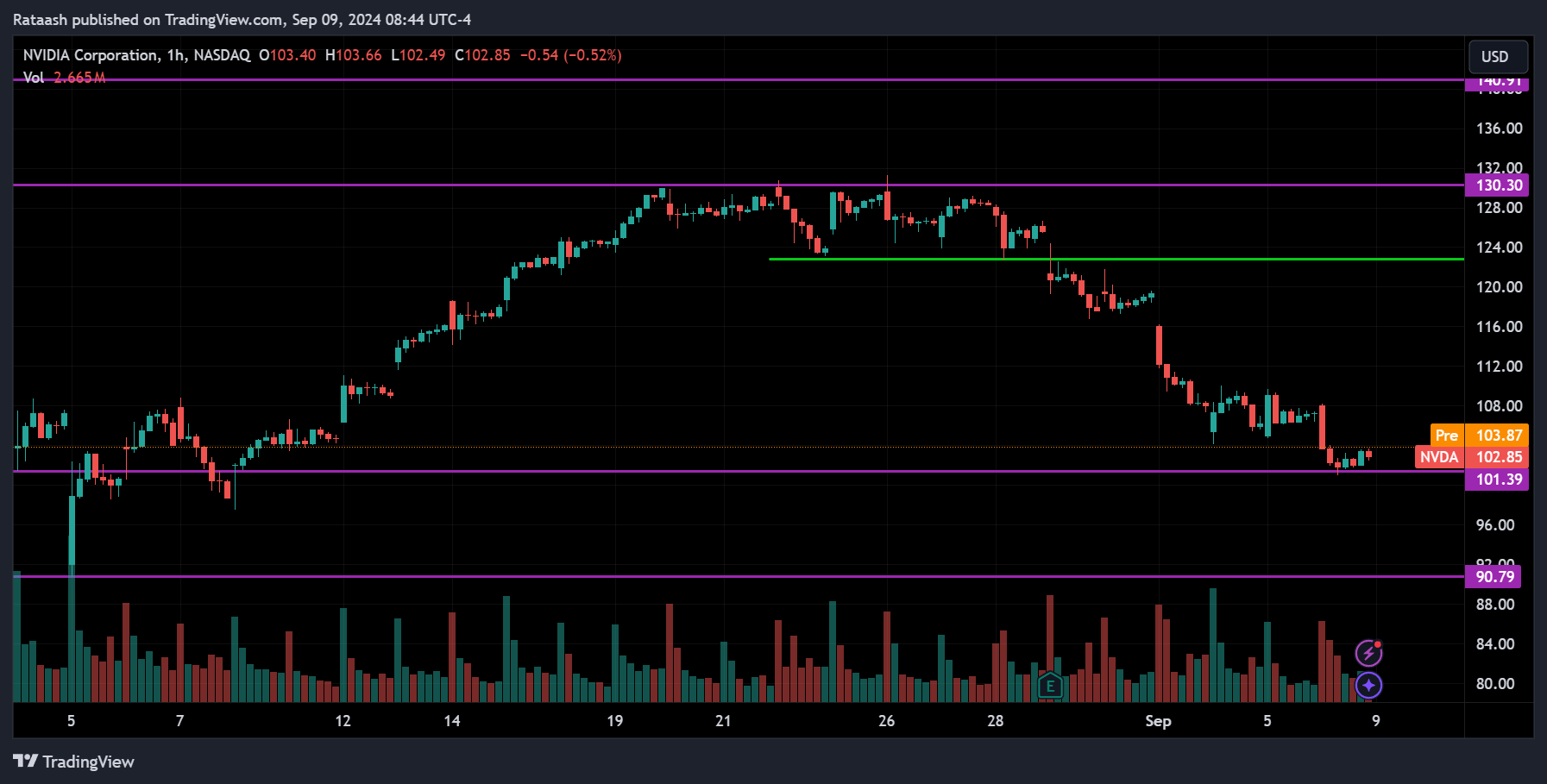The height and width of the screenshot is (784, 1547).
Task: Click the 21 date label on time axis
Action: pyautogui.click(x=723, y=721)
